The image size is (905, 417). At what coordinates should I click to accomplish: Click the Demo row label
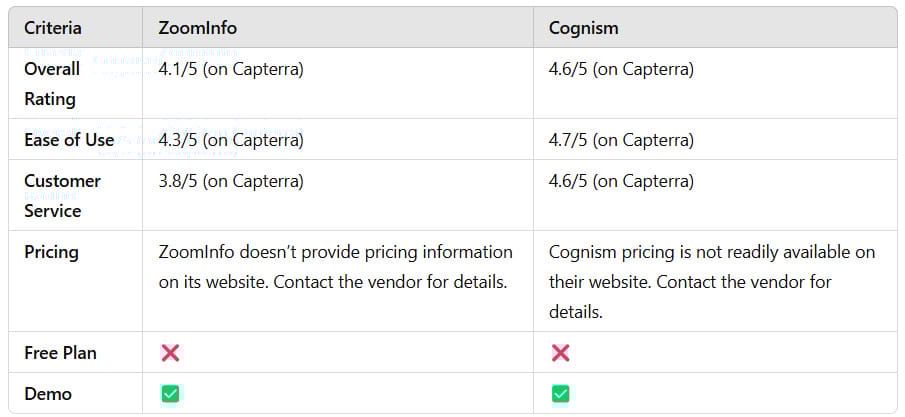pyautogui.click(x=48, y=394)
